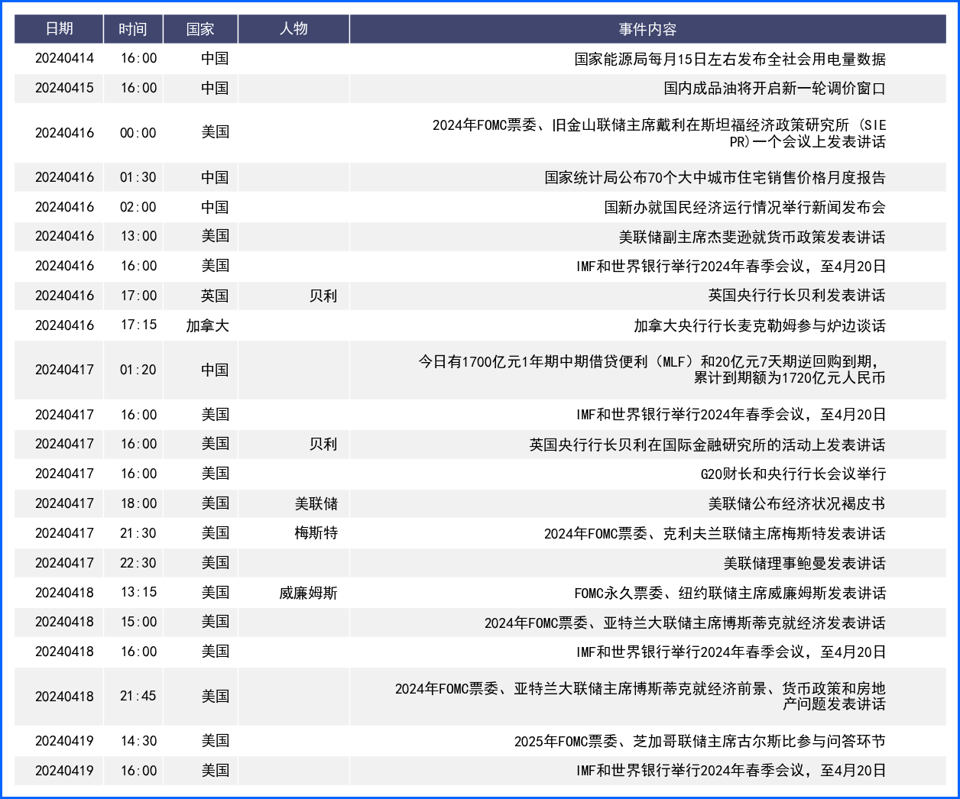The height and width of the screenshot is (799, 960).
Task: Click person cell 美联储
Action: click(316, 504)
